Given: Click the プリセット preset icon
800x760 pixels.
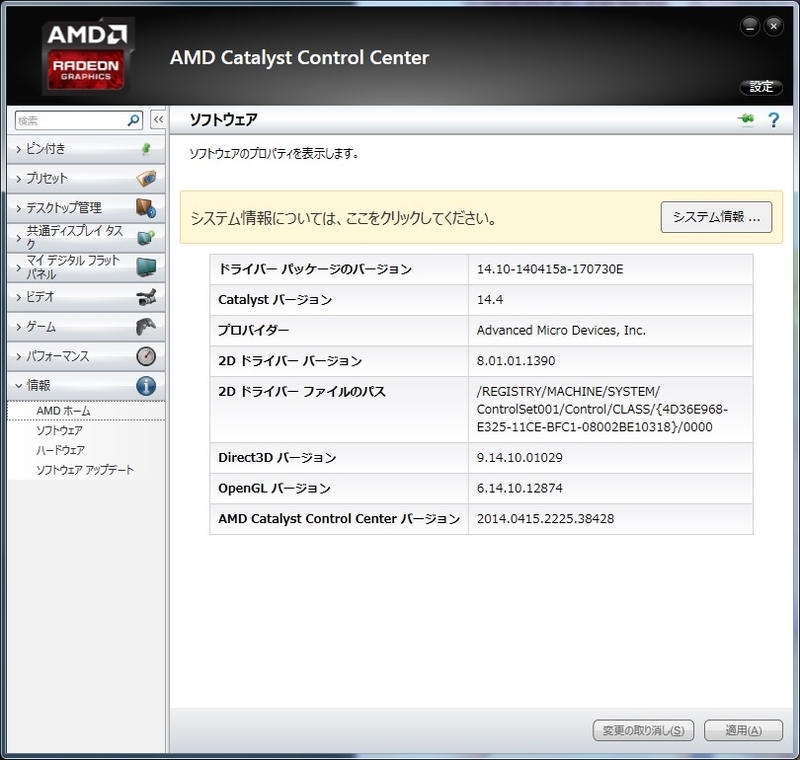Looking at the screenshot, I should (146, 179).
